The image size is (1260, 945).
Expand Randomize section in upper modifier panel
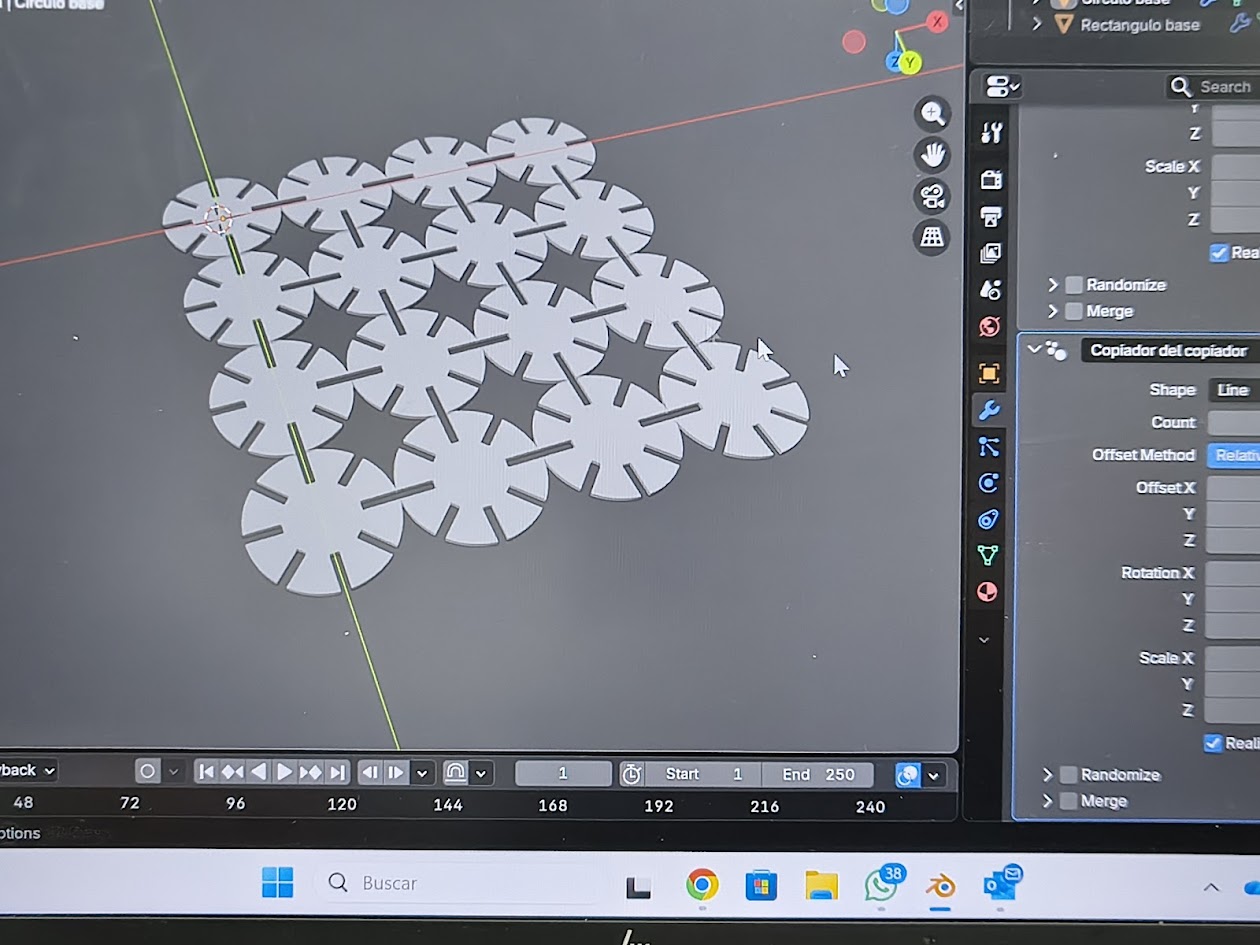[1053, 285]
